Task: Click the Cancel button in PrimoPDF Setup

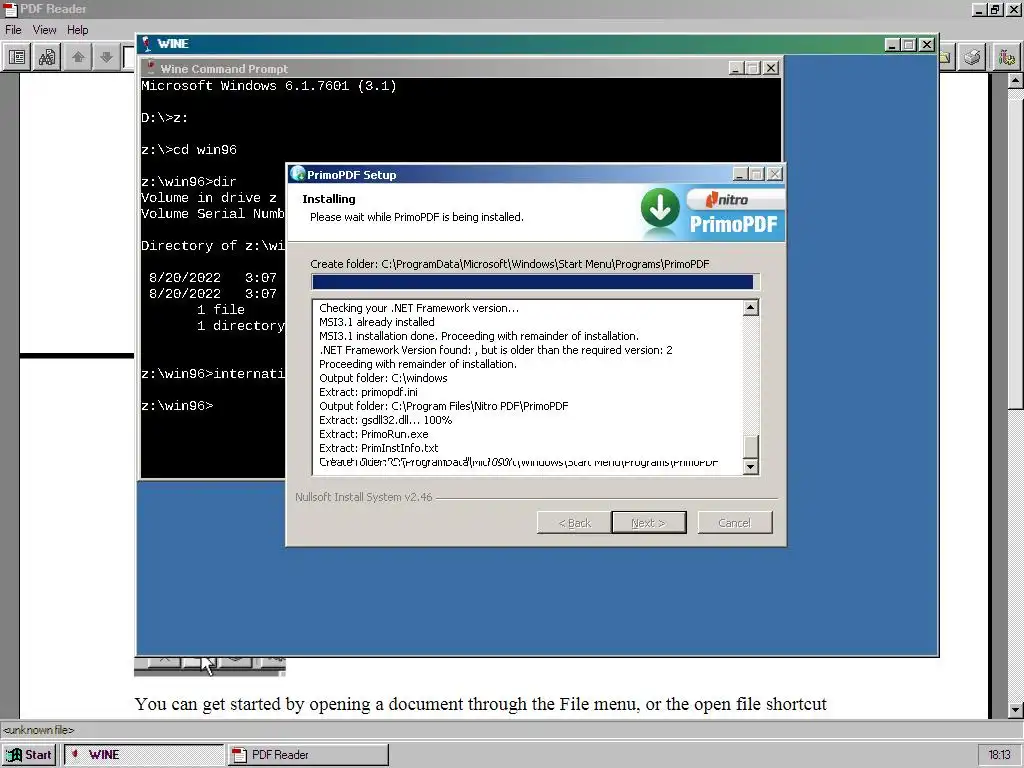Action: 735,522
